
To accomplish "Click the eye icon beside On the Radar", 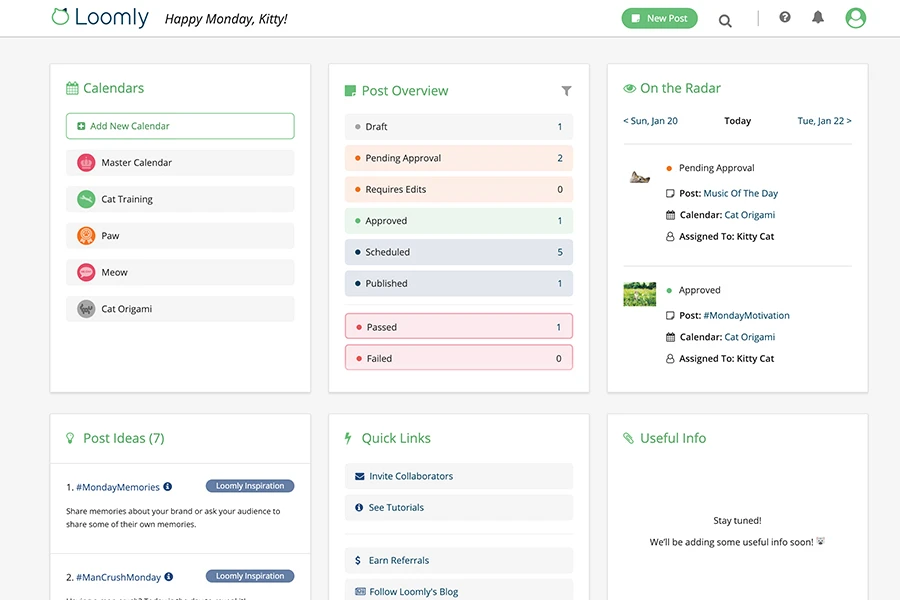I will click(630, 88).
